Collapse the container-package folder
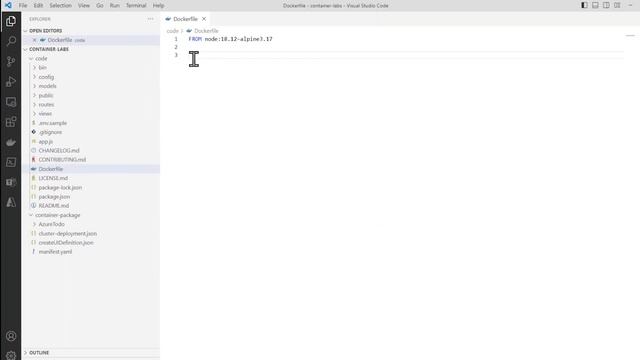This screenshot has height=360, width=640. click(x=31, y=215)
